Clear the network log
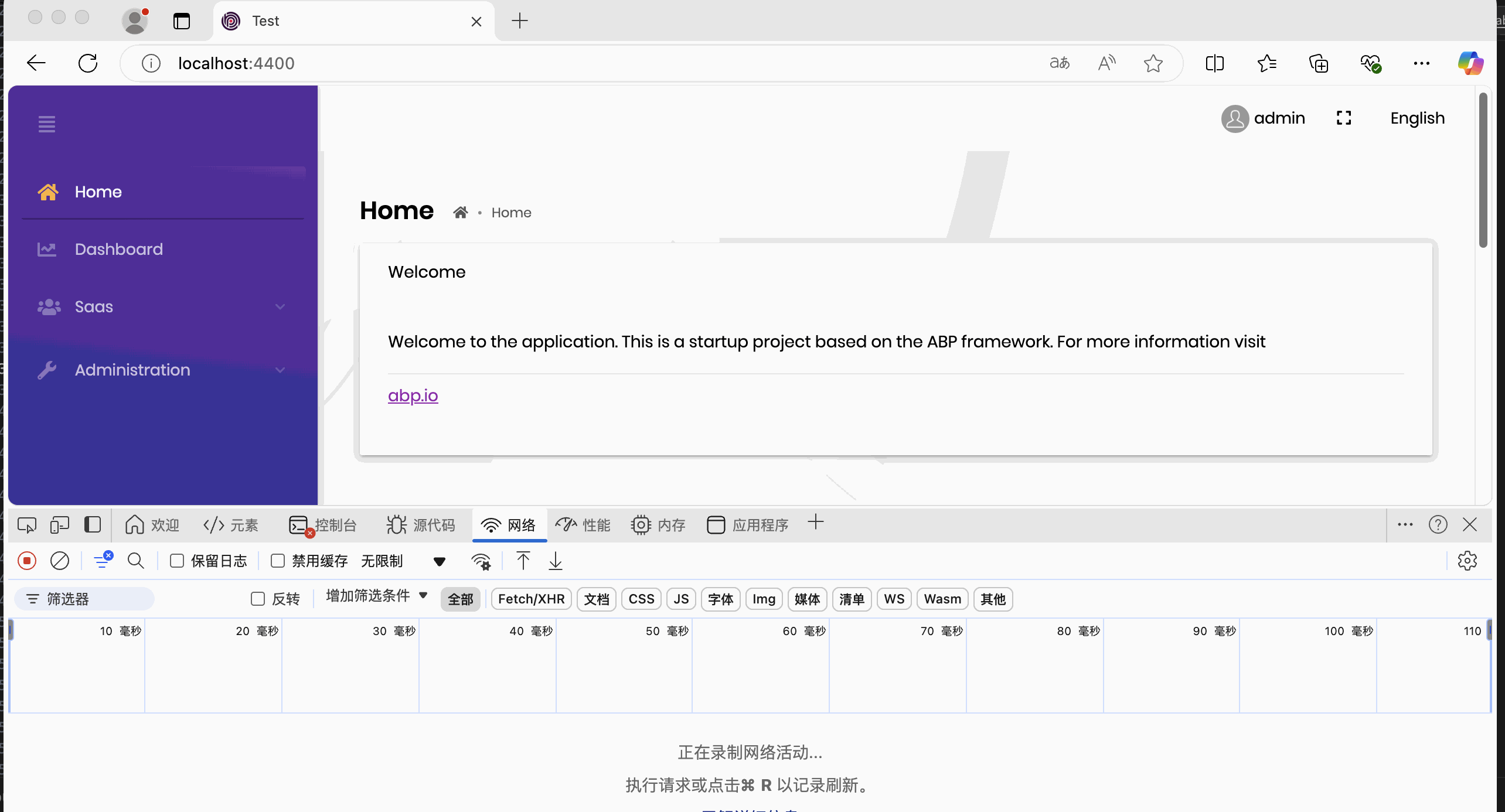The width and height of the screenshot is (1505, 812). pyautogui.click(x=60, y=561)
